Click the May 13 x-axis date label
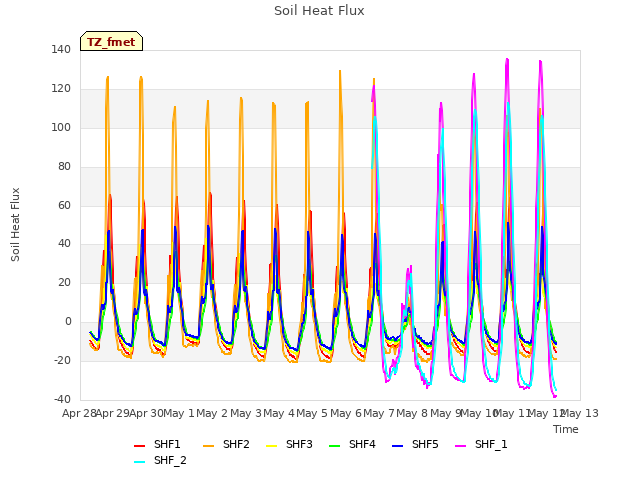Image resolution: width=640 pixels, height=480 pixels. (580, 413)
